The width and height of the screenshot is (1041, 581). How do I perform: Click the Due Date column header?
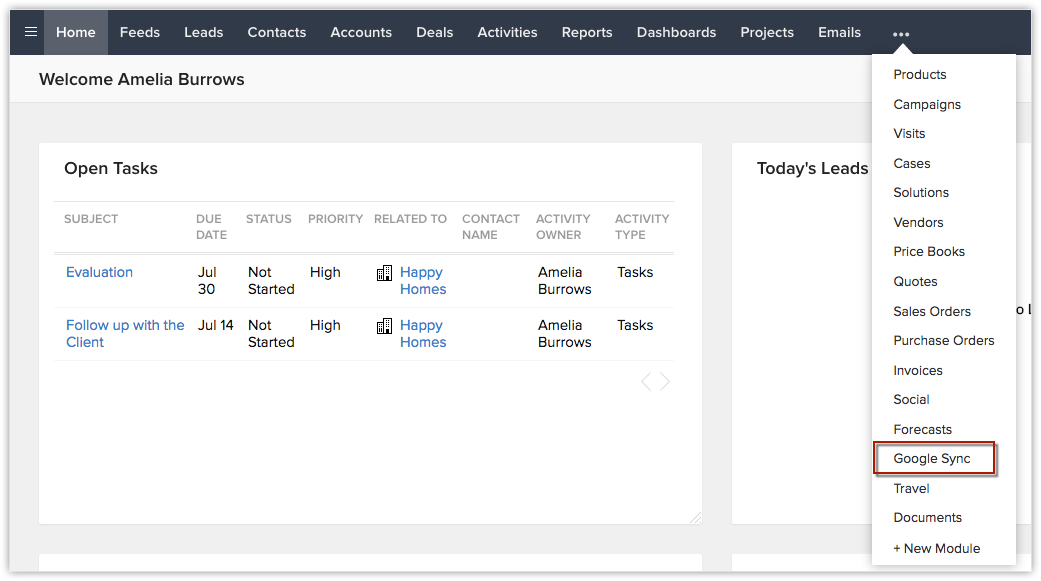pyautogui.click(x=211, y=226)
